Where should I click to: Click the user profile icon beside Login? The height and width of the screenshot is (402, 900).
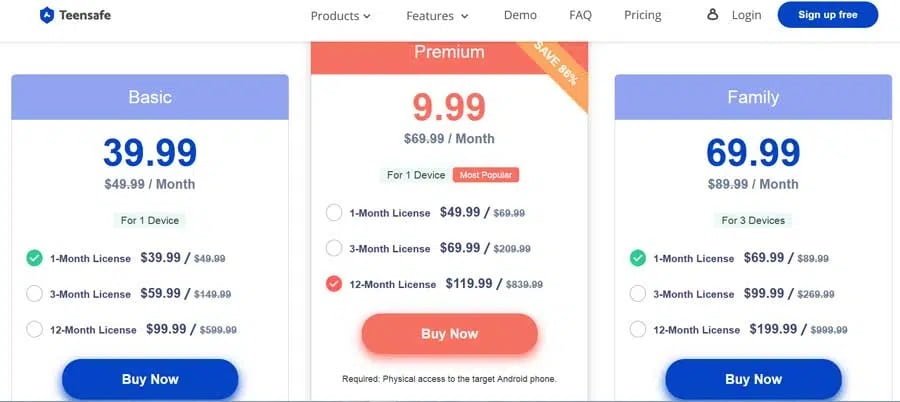point(712,15)
